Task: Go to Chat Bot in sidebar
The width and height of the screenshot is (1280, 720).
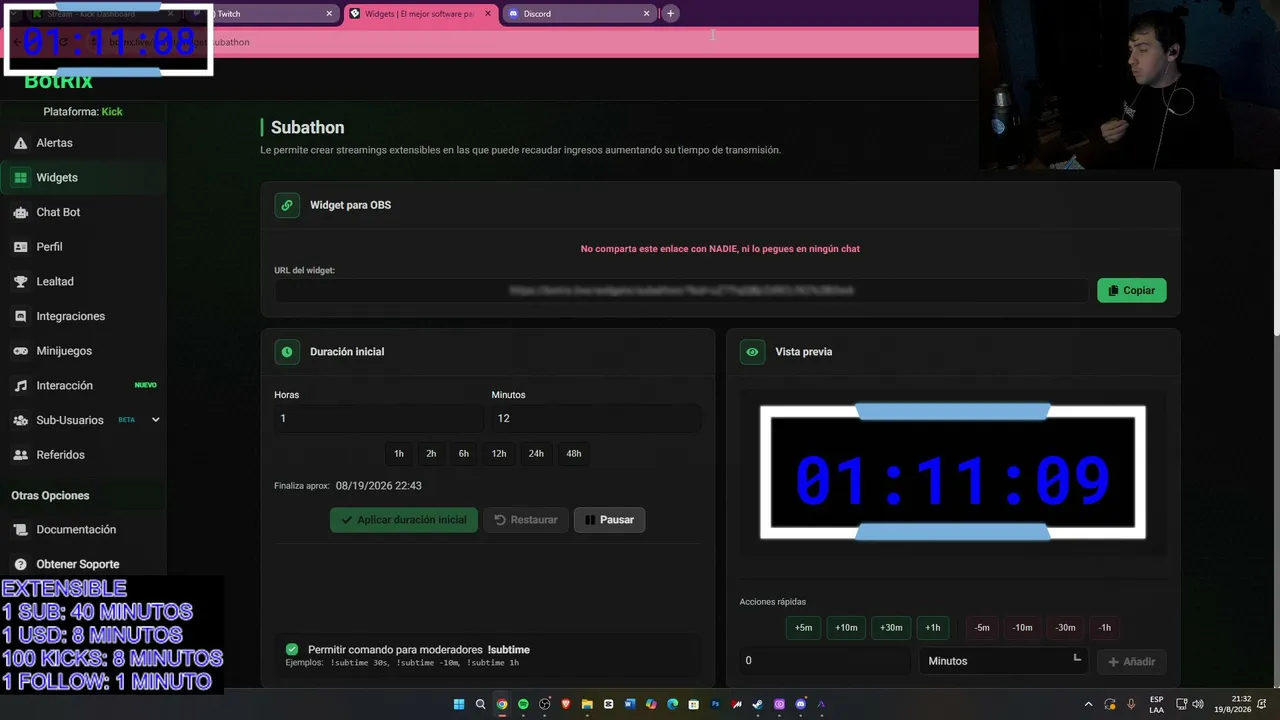Action: pyautogui.click(x=83, y=212)
